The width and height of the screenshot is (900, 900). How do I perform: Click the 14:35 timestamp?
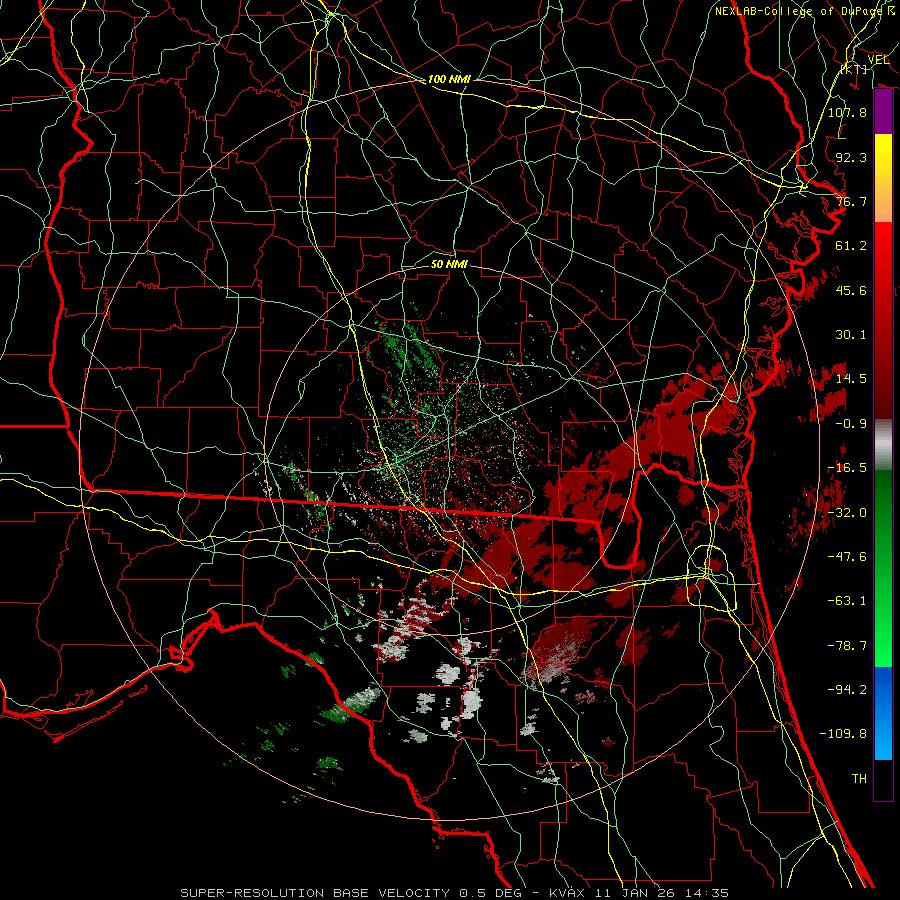click(x=706, y=893)
